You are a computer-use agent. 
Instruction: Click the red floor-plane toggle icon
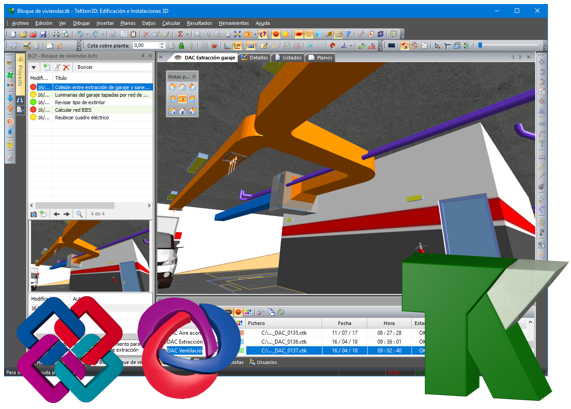click(x=299, y=34)
